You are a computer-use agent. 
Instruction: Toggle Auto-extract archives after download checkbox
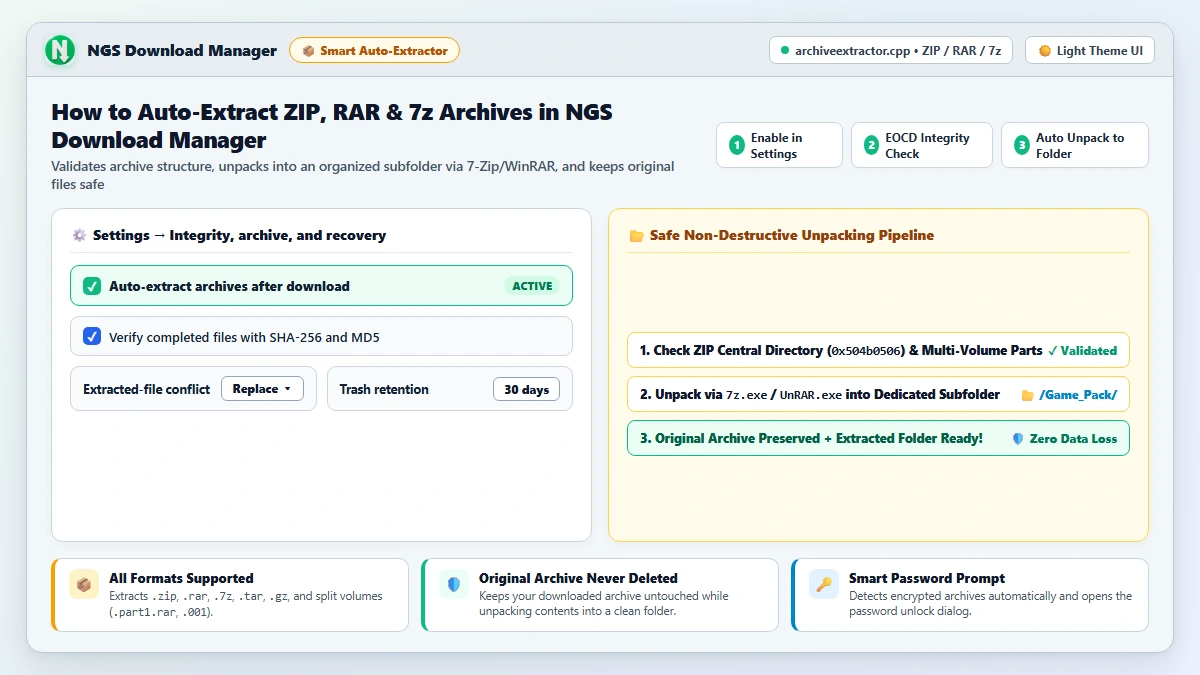(x=92, y=286)
